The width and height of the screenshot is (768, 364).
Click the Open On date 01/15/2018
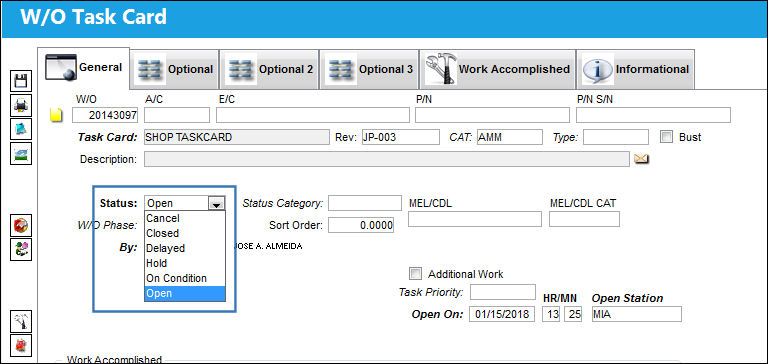[x=502, y=314]
